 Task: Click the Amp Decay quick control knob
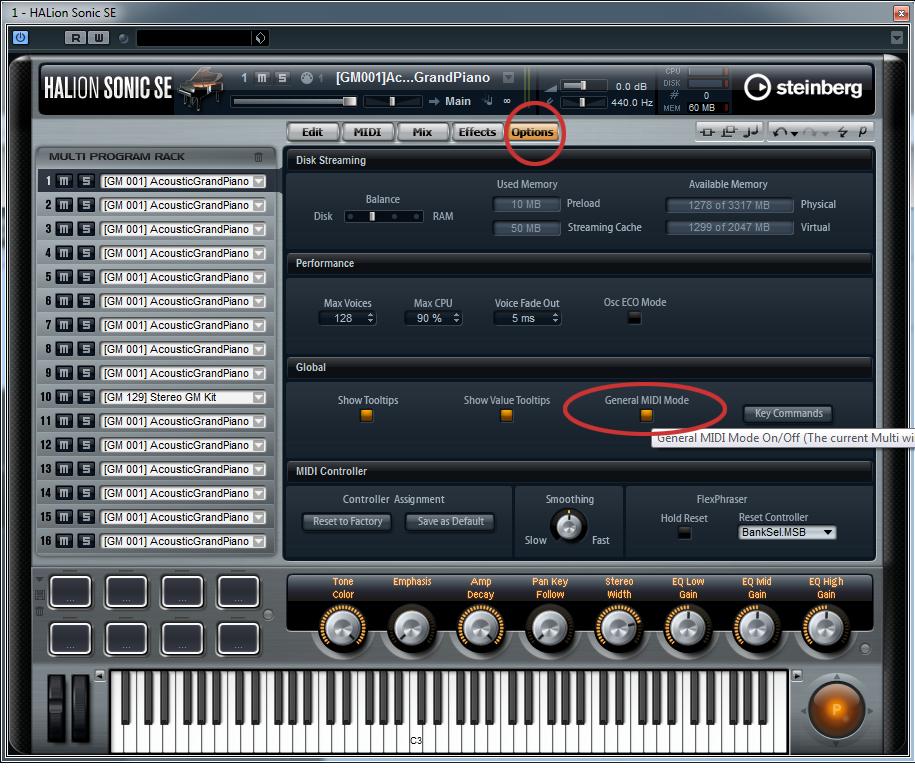(481, 629)
